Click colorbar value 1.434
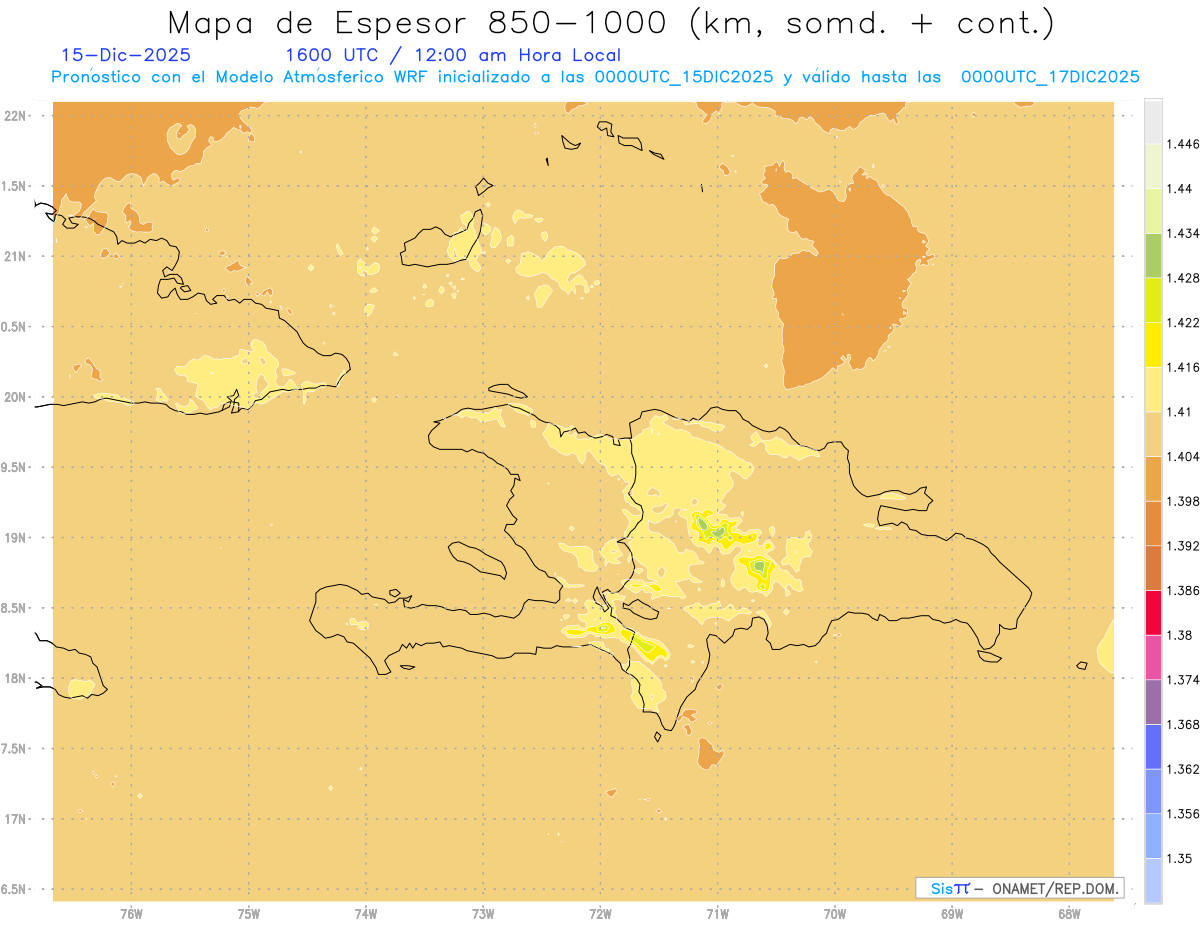Viewport: 1200px width, 927px height. click(x=1184, y=233)
